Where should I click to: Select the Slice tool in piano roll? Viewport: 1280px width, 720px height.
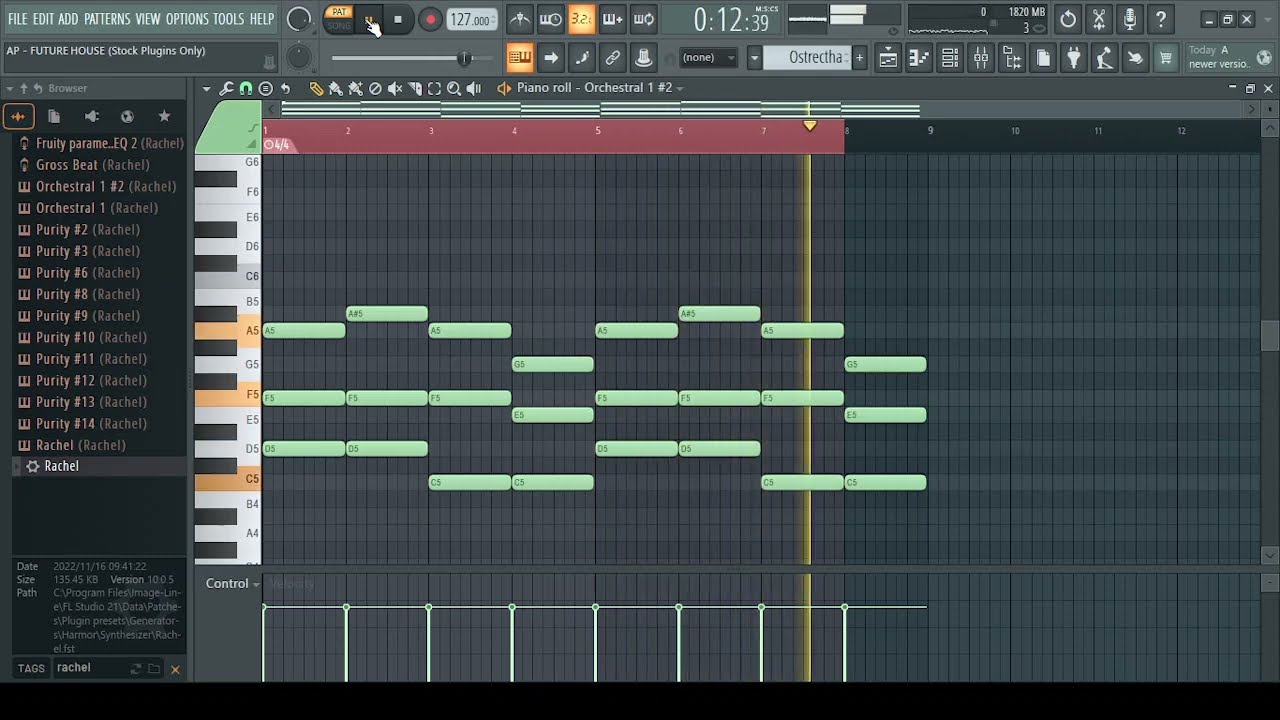point(415,88)
